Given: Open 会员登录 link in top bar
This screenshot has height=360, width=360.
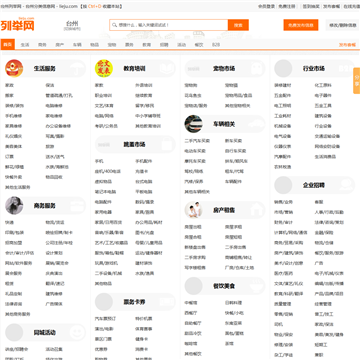Looking at the screenshot, I should point(266,6).
